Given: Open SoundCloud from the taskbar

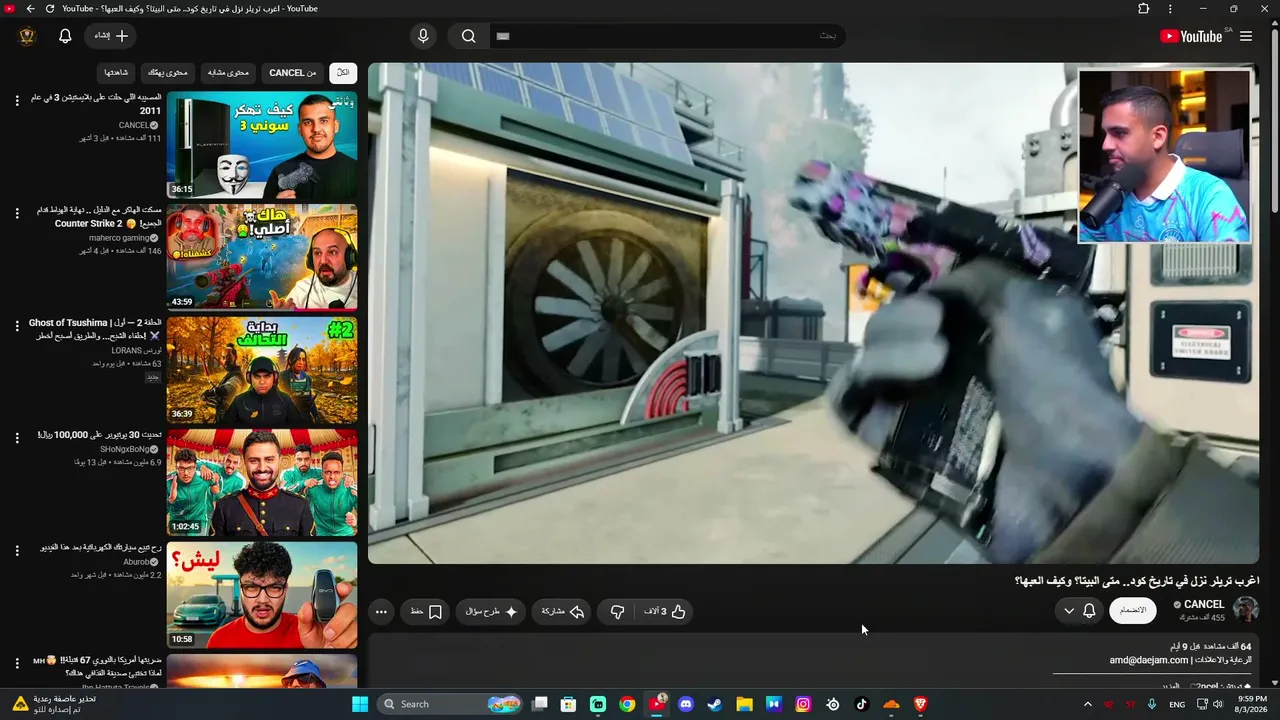Looking at the screenshot, I should pos(891,704).
